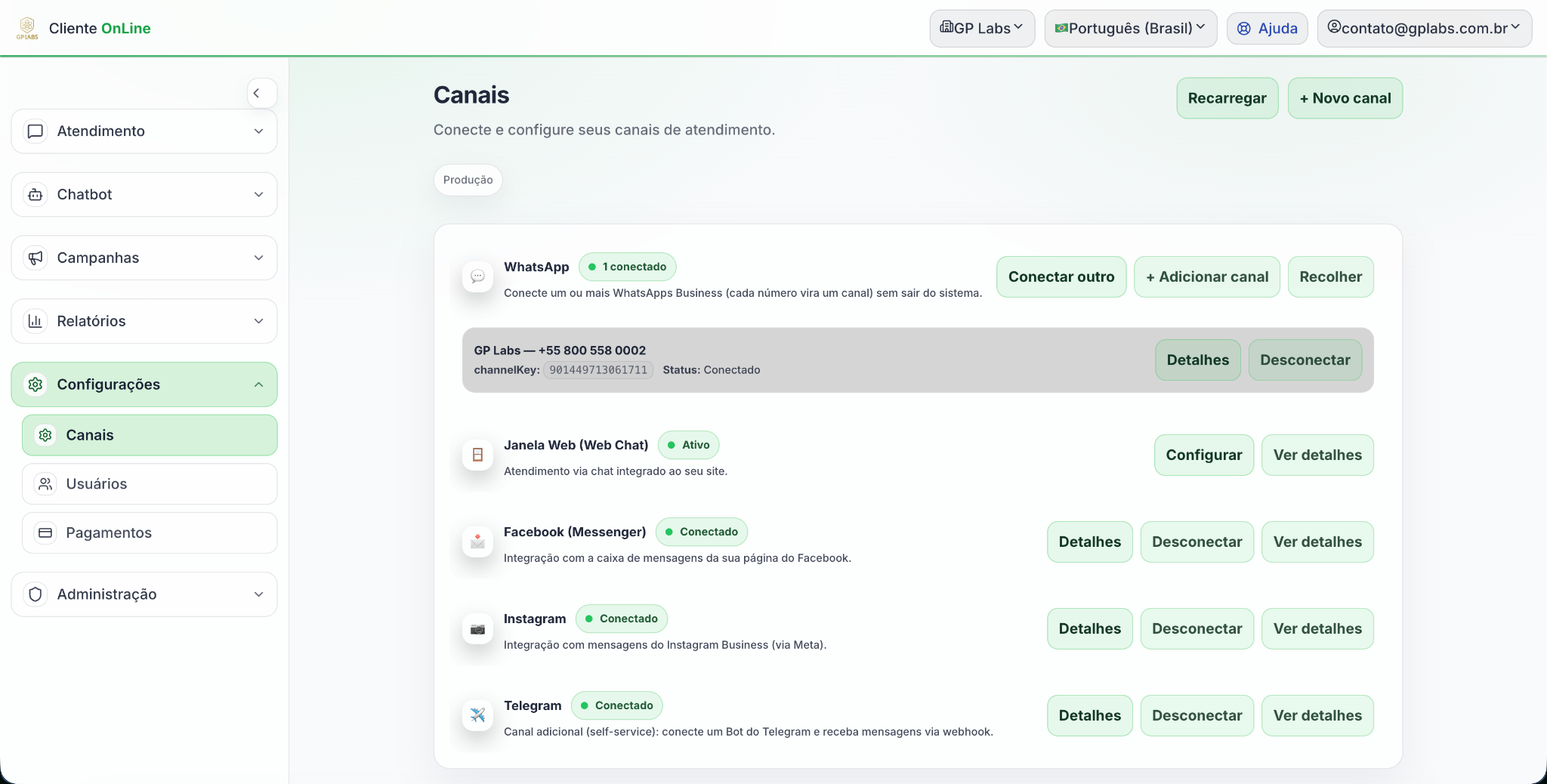
Task: Click the Instagram camera icon
Action: coord(477,629)
